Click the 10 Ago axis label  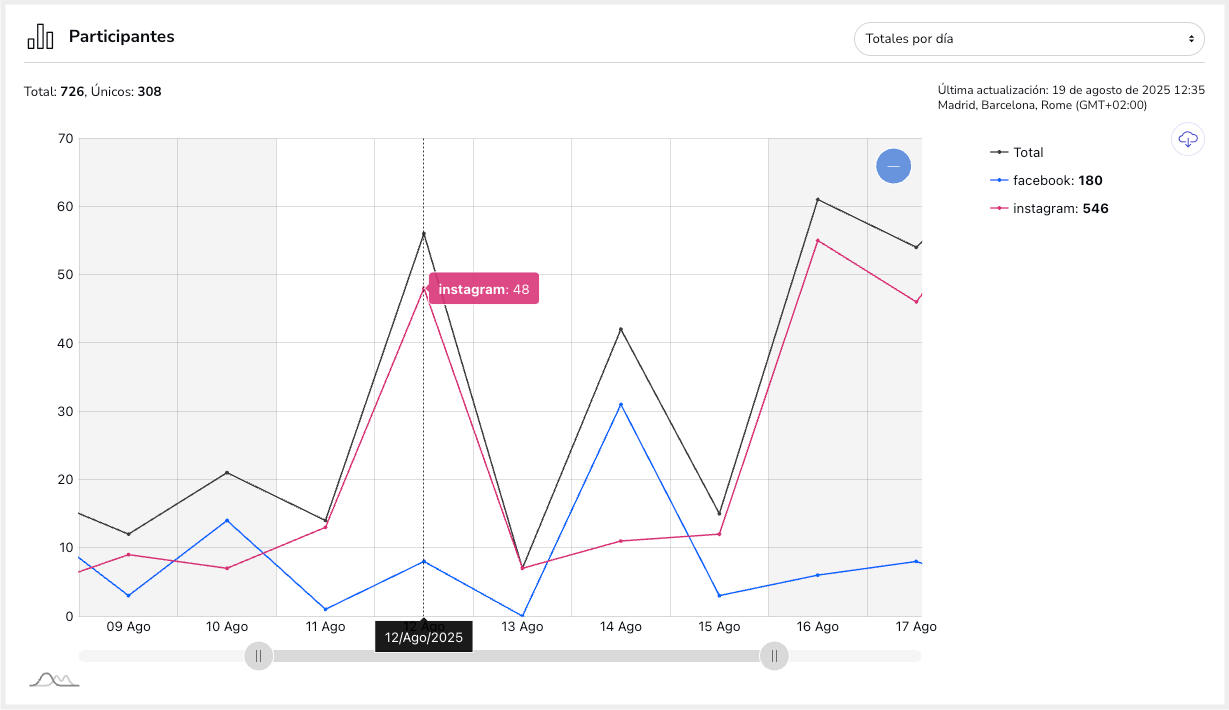coord(227,627)
